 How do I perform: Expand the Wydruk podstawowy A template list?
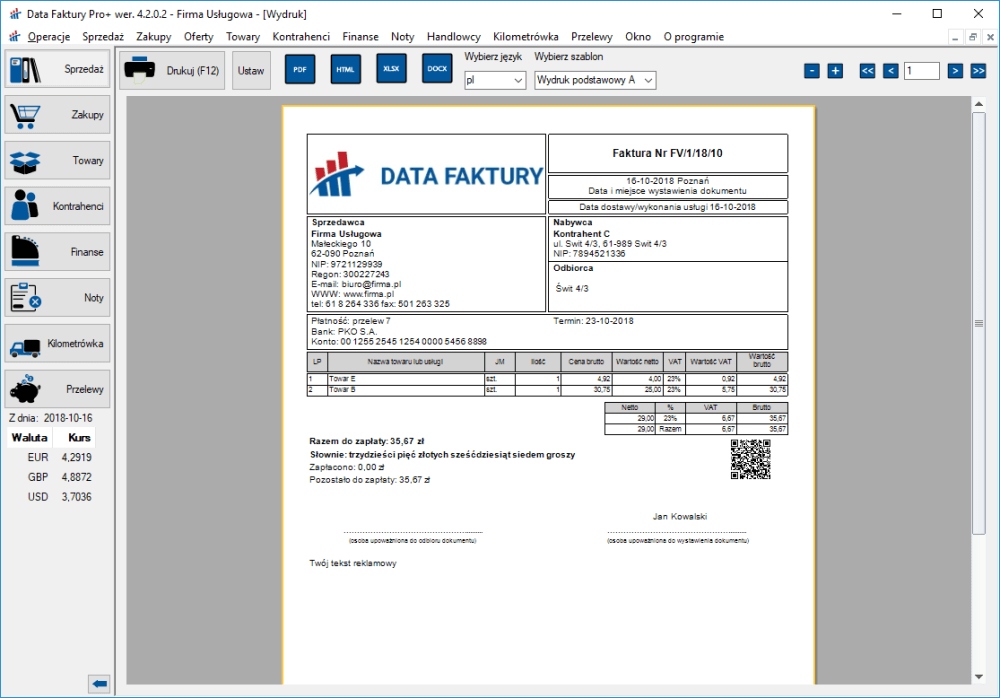(x=595, y=79)
